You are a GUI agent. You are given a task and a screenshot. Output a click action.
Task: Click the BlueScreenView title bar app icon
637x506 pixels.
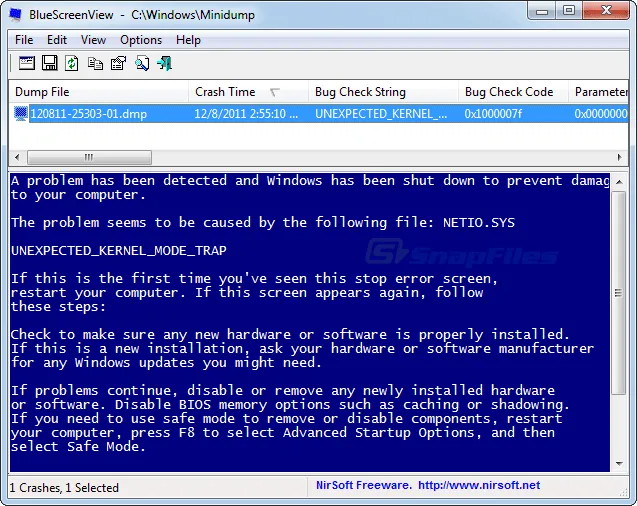coord(15,15)
